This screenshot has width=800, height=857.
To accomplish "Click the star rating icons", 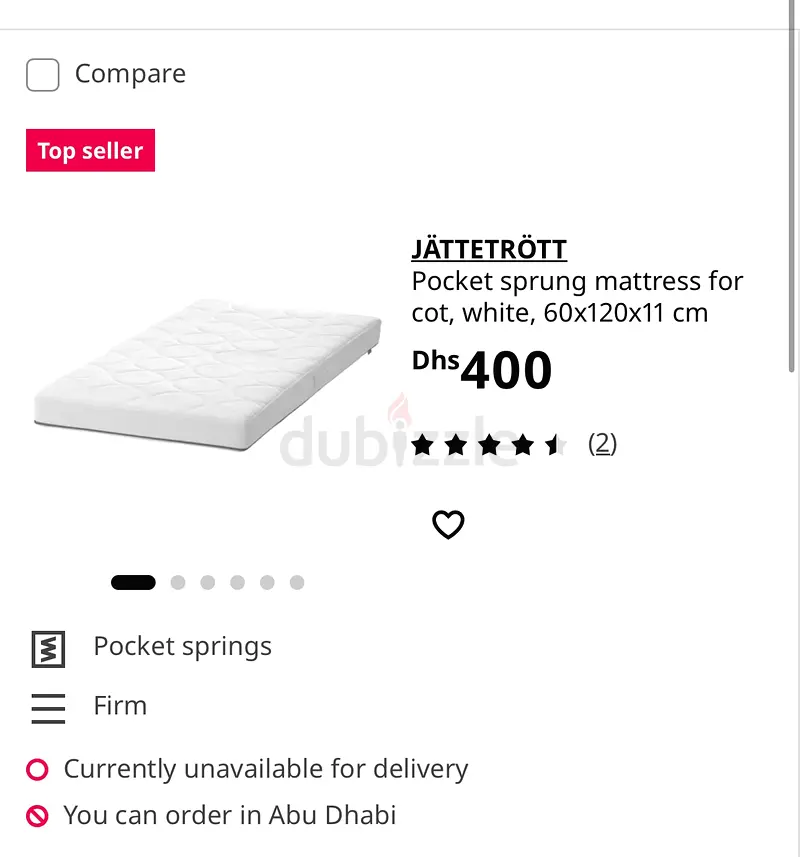I will click(488, 445).
